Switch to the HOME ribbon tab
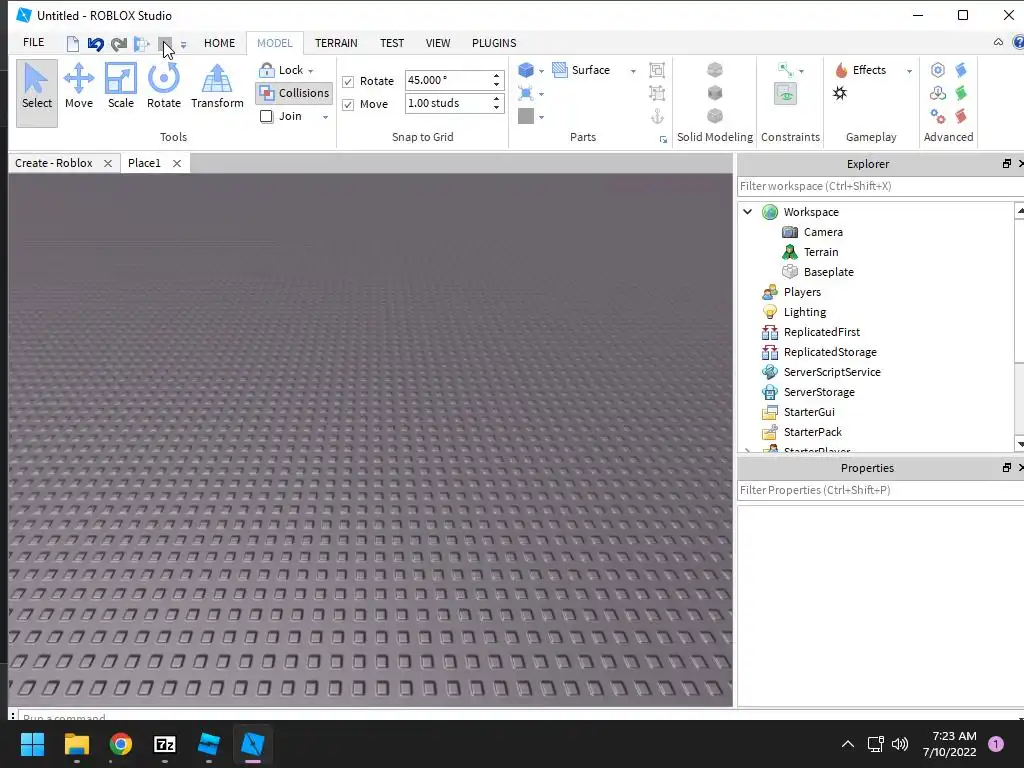This screenshot has height=768, width=1024. click(x=219, y=43)
